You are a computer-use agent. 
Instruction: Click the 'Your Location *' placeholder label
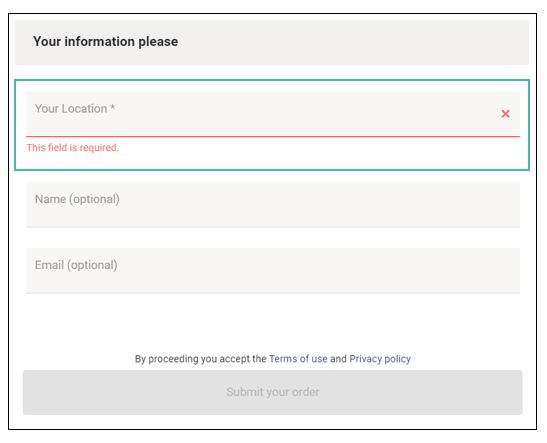(75, 109)
